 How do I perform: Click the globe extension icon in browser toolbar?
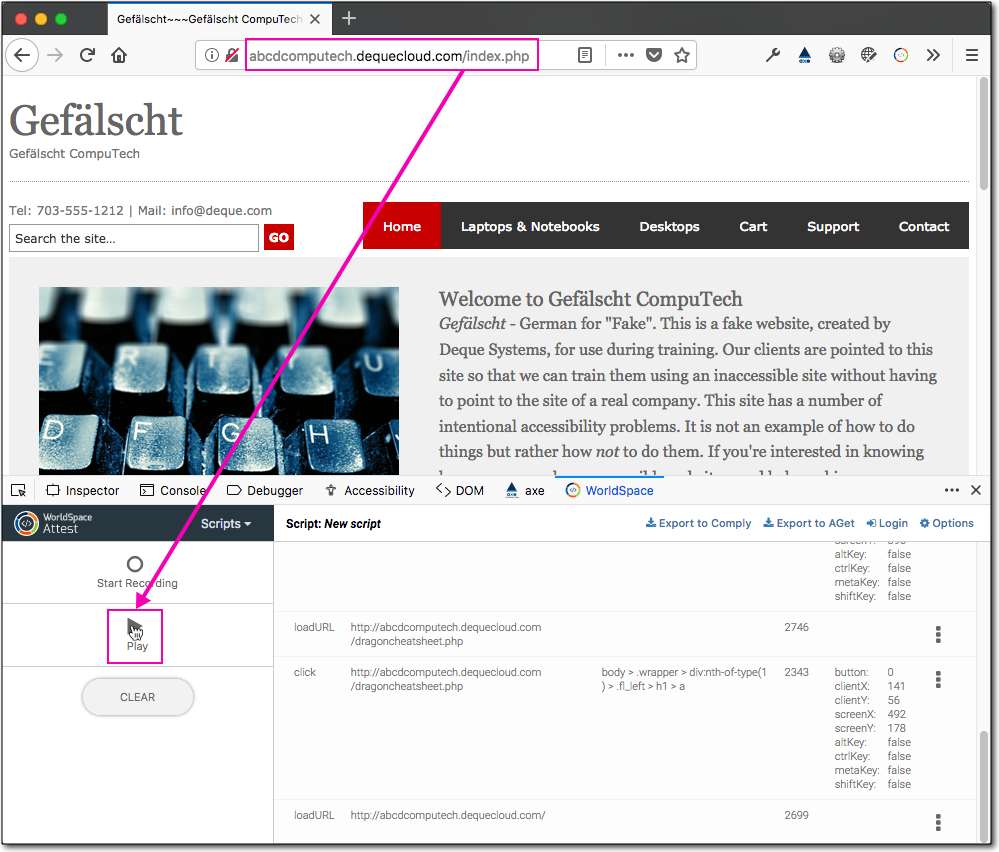[x=868, y=55]
